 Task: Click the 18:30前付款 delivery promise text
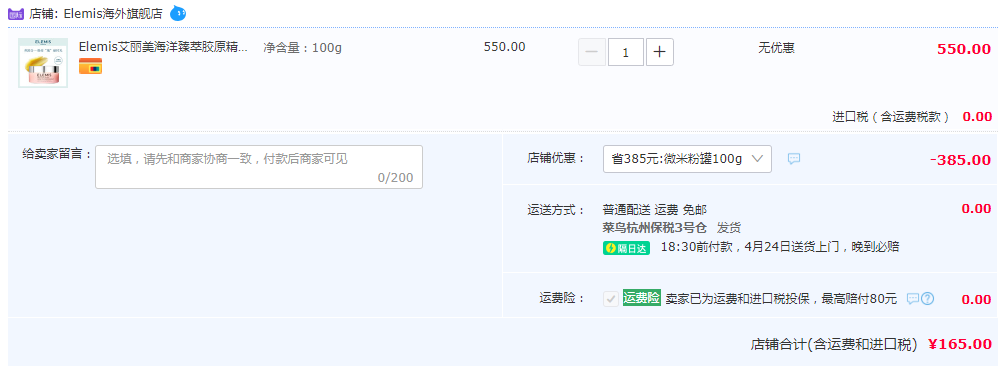point(779,247)
